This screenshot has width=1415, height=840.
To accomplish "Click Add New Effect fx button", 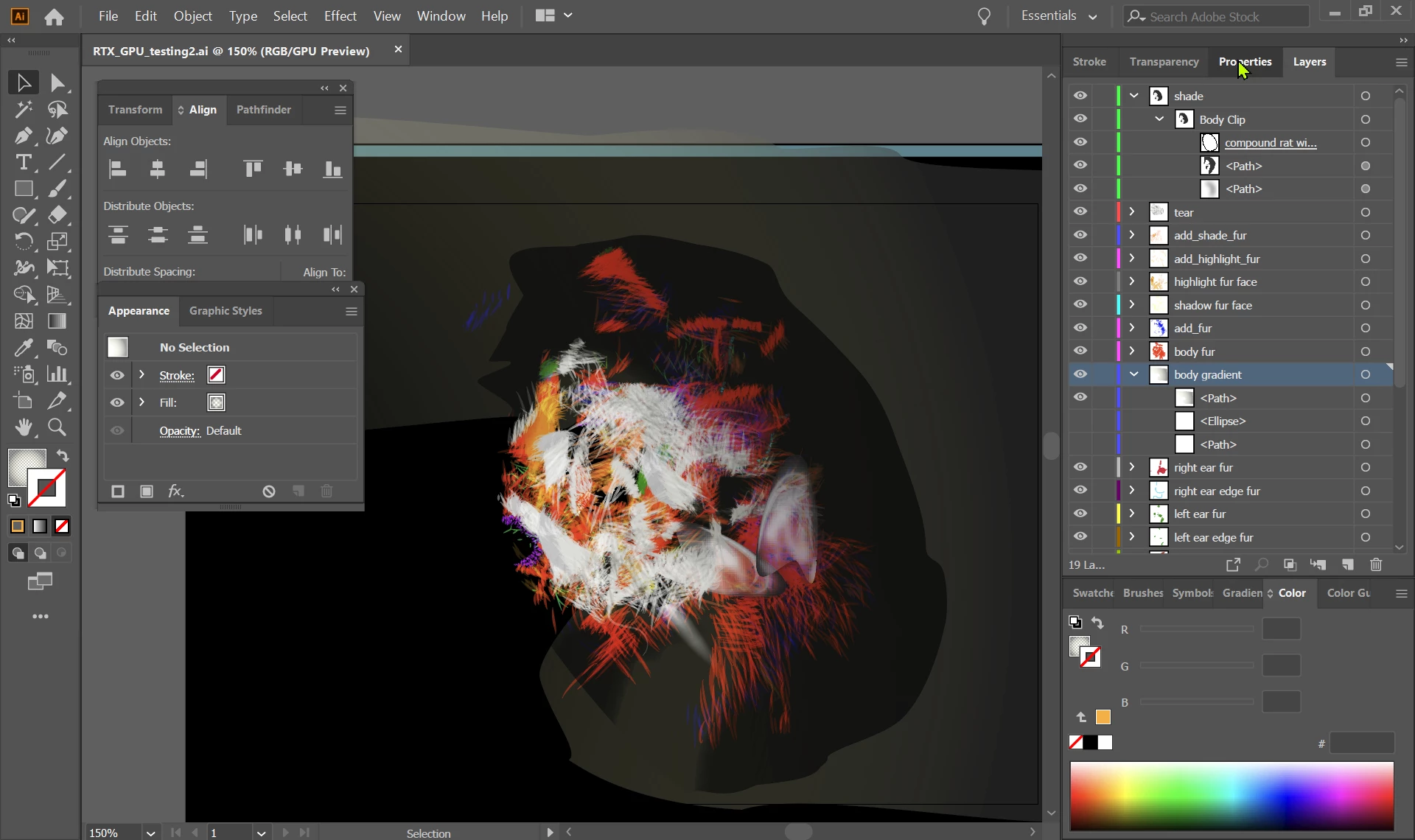I will coord(175,491).
